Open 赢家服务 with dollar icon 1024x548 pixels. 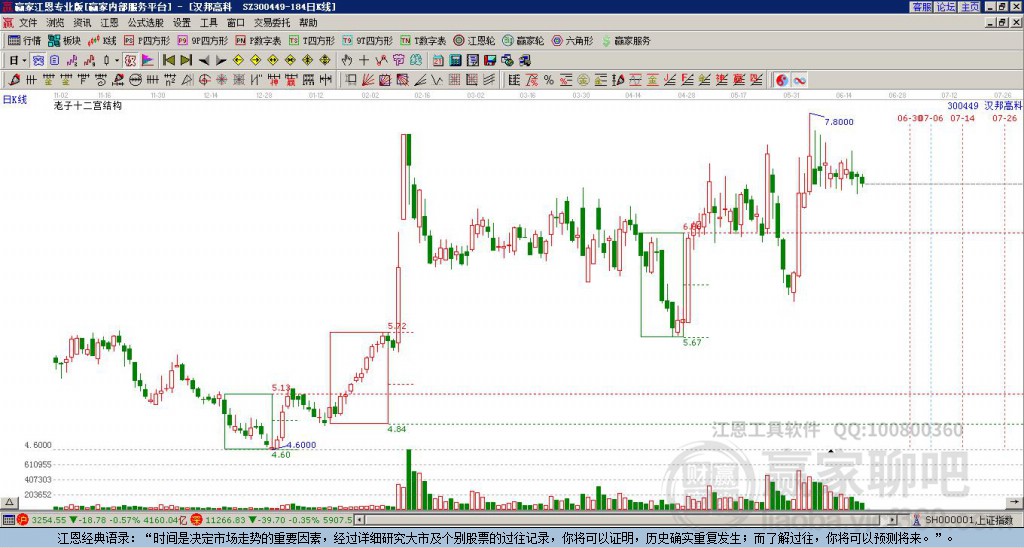[x=626, y=40]
